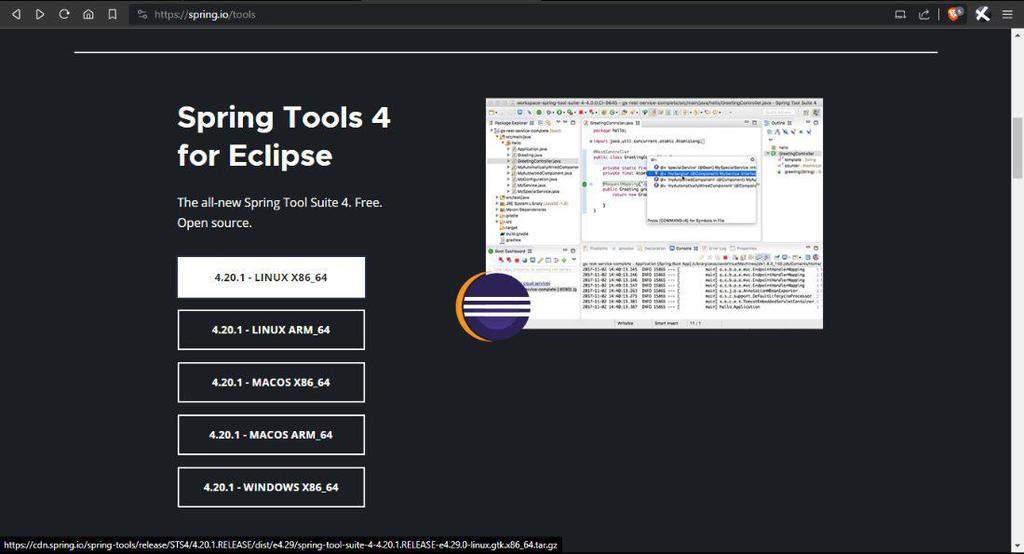Image resolution: width=1024 pixels, height=554 pixels.
Task: Open the browser hamburger menu
Action: tap(1008, 14)
